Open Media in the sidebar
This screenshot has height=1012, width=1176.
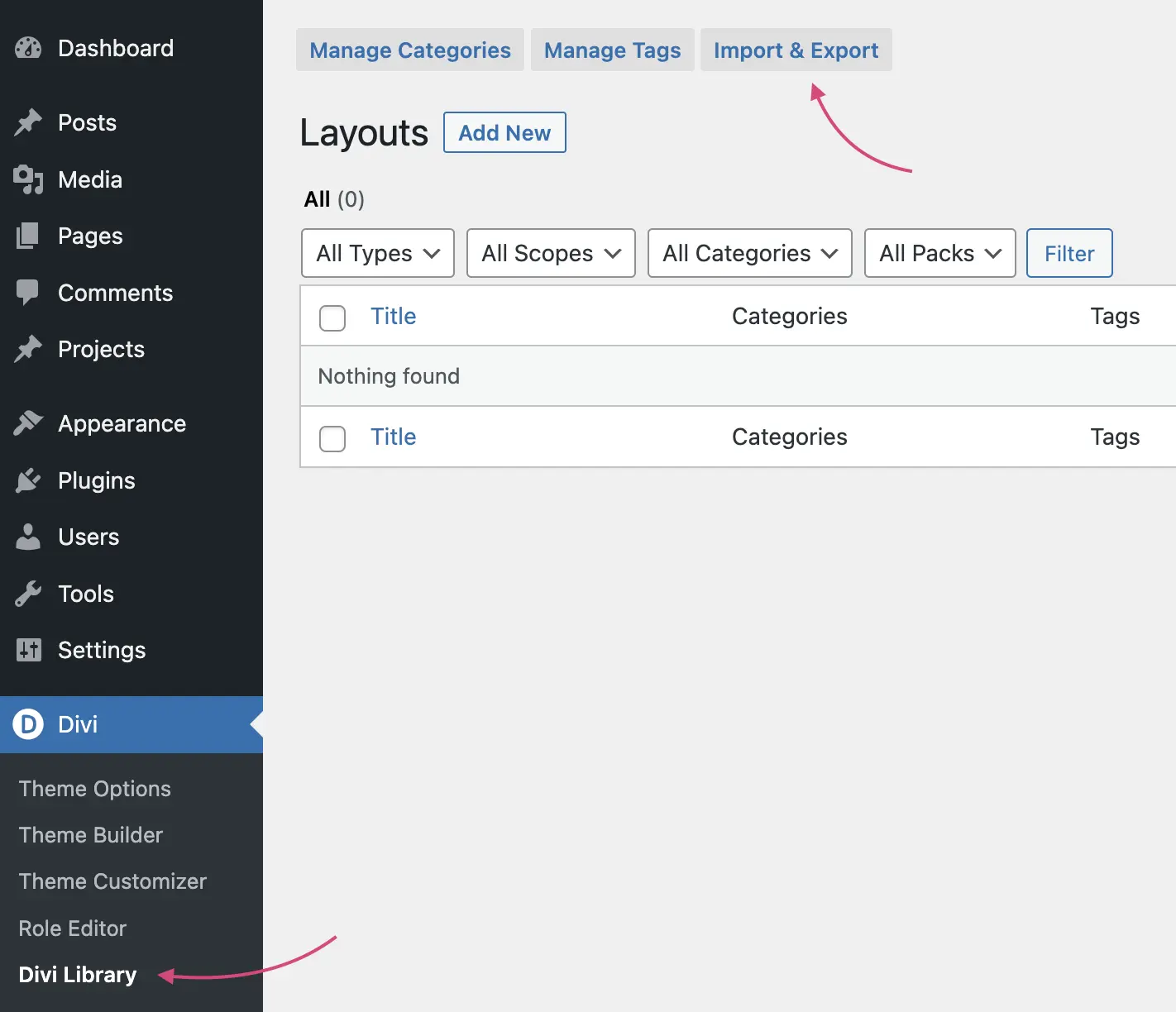coord(90,179)
